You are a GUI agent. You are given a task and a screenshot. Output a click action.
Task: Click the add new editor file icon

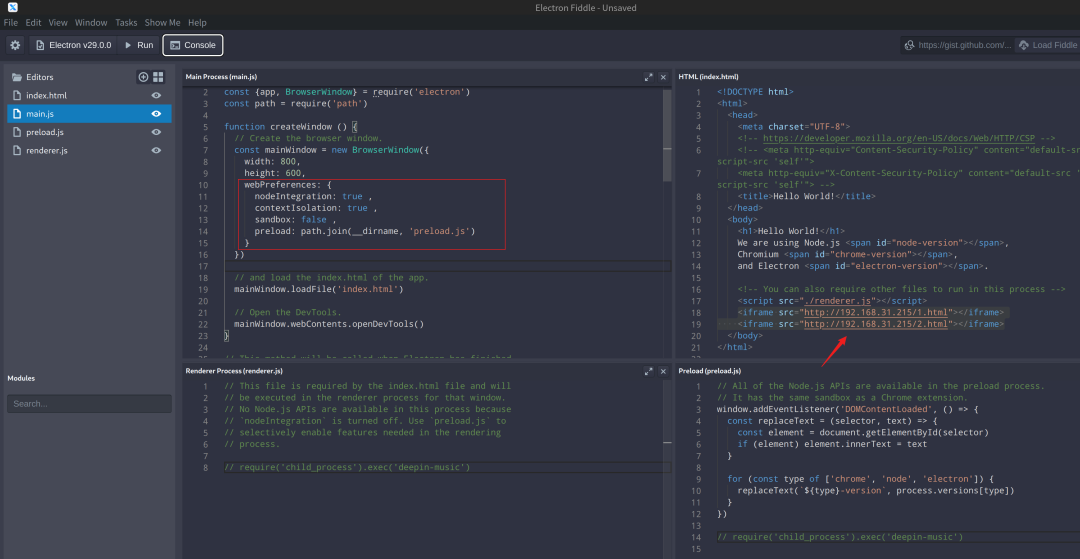(143, 77)
